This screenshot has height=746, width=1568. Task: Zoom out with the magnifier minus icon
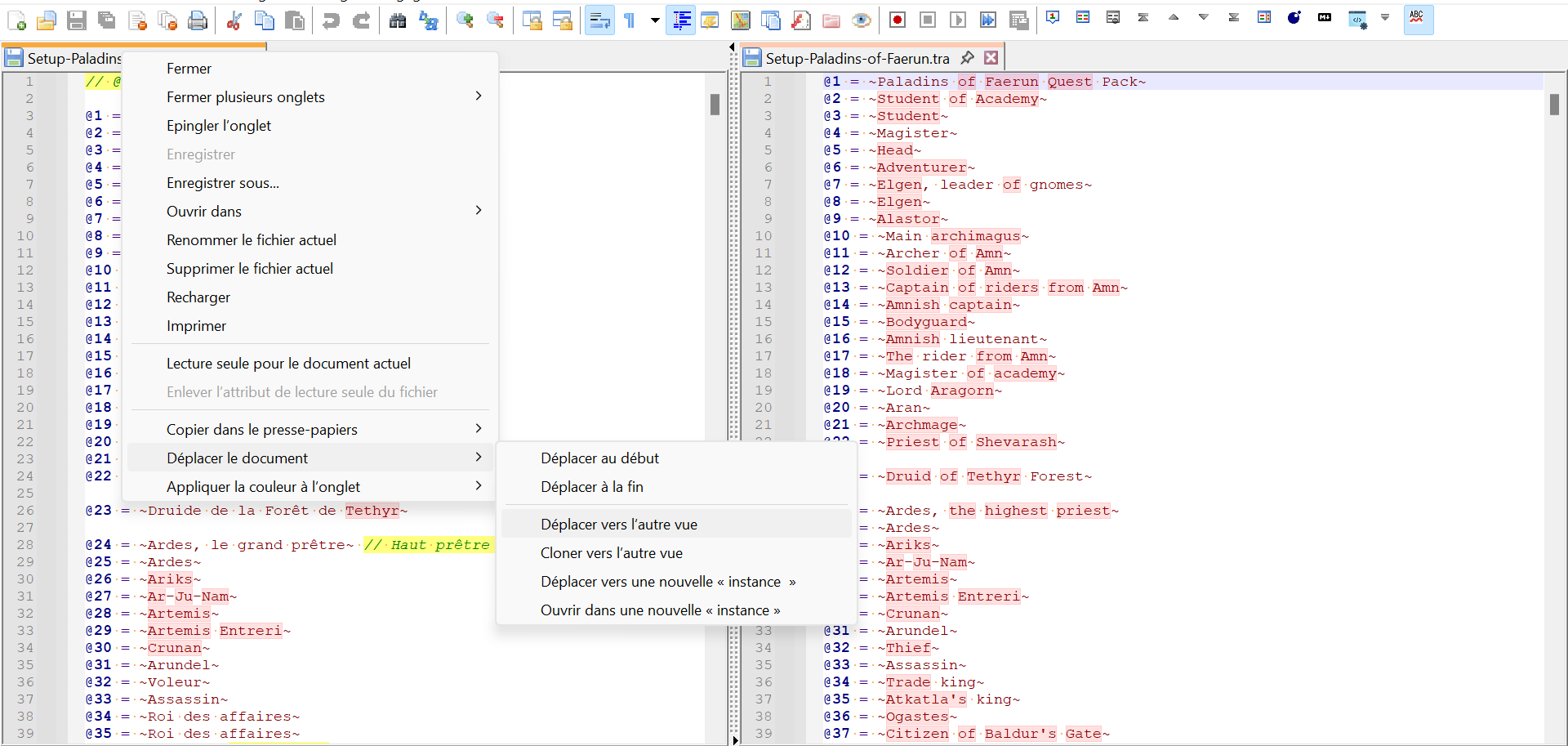coord(495,20)
